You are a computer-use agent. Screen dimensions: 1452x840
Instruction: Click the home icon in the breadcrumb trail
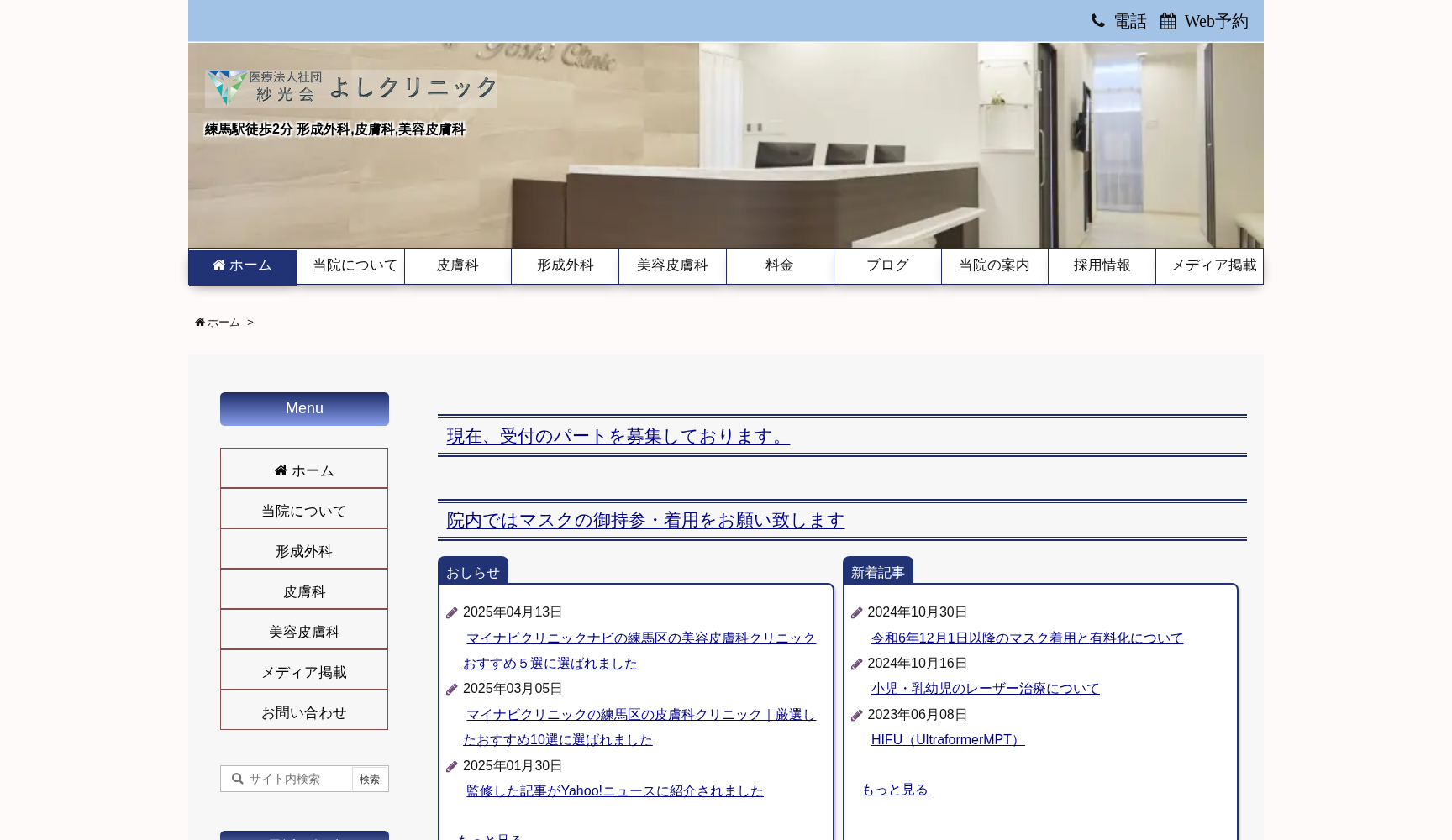[x=199, y=322]
